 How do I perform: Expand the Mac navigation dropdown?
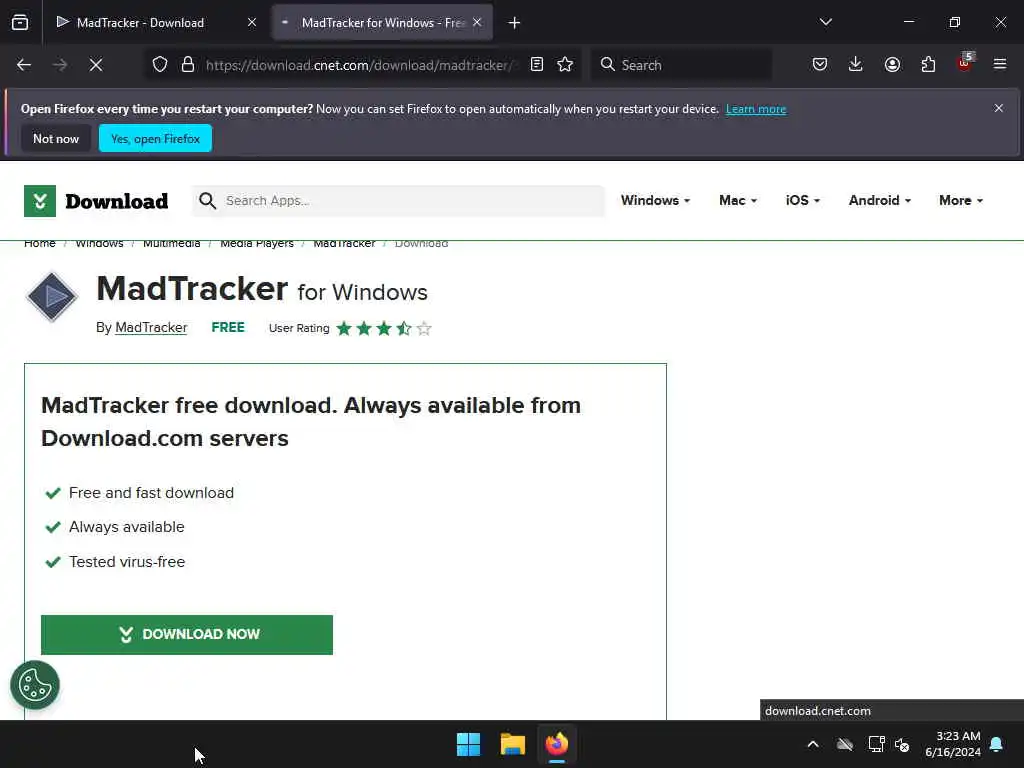[x=738, y=200]
